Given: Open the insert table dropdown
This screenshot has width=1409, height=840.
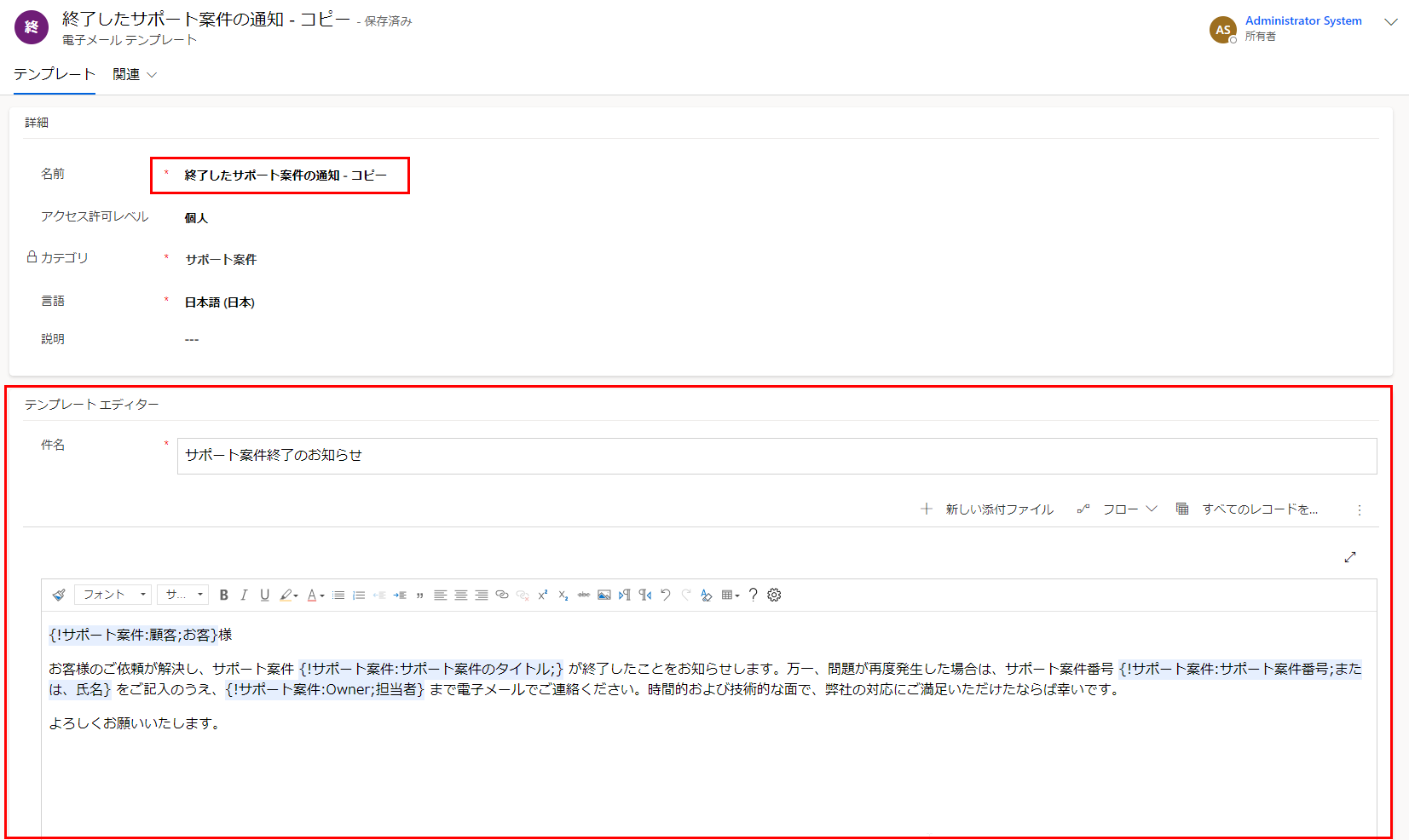Looking at the screenshot, I should tap(730, 595).
